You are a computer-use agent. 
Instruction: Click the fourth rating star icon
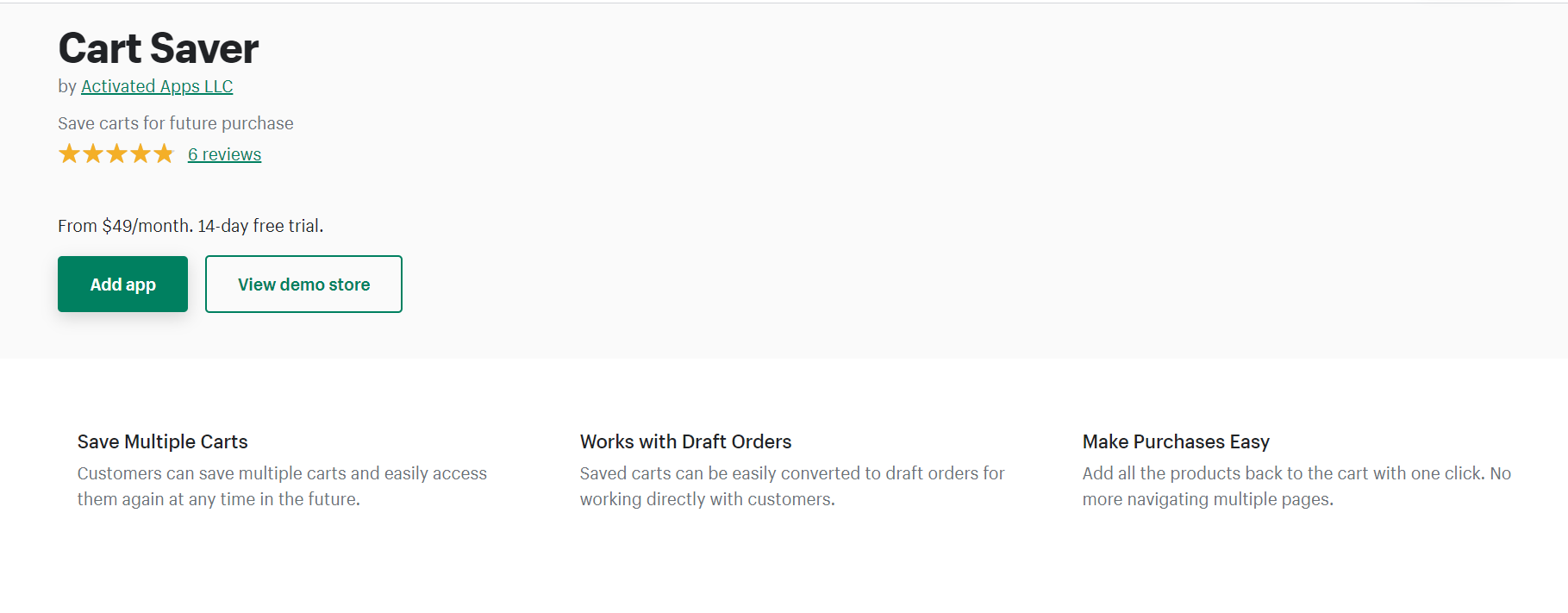point(140,154)
